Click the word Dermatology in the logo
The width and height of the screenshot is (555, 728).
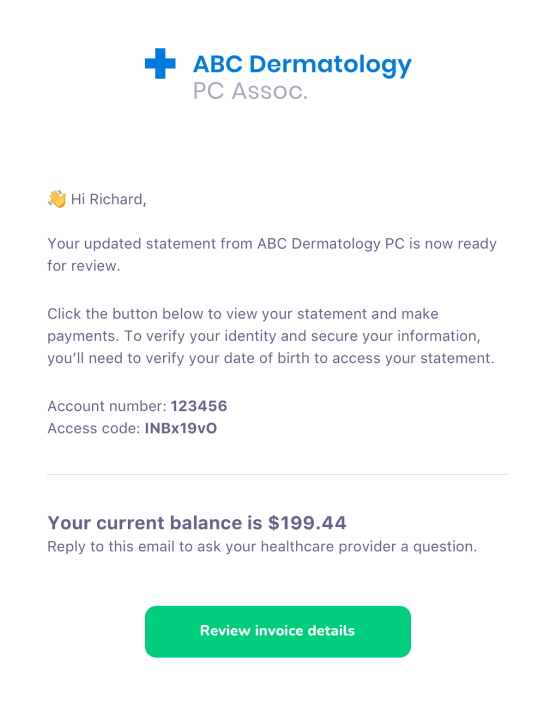pos(330,65)
